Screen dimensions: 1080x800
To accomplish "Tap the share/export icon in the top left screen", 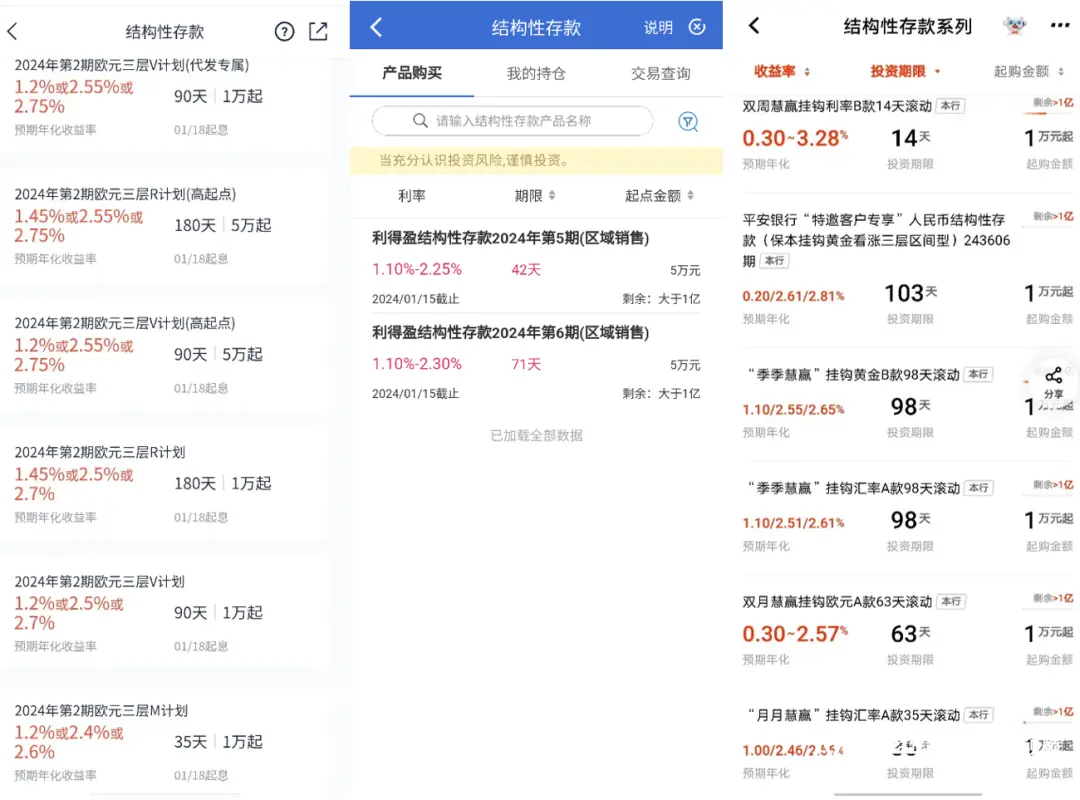I will point(318,31).
